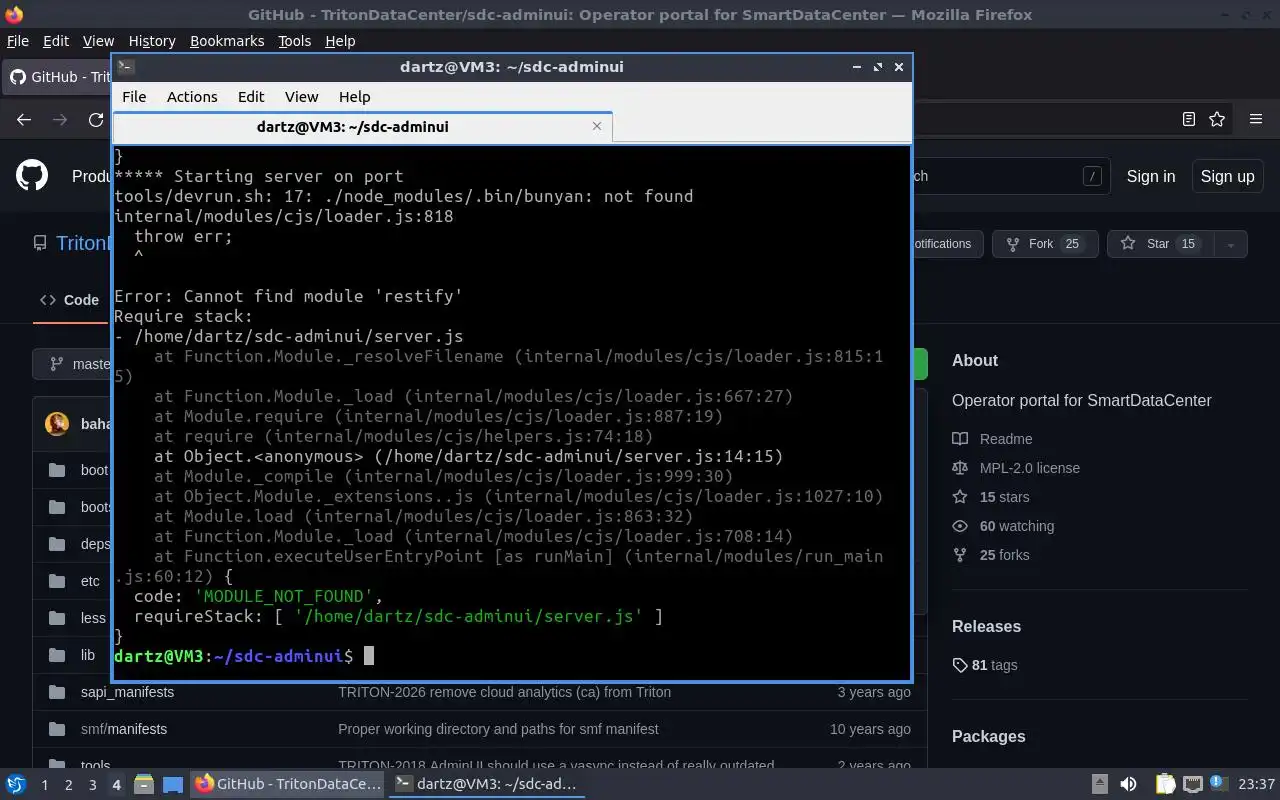Open smf manifest commit message link

tap(498, 729)
